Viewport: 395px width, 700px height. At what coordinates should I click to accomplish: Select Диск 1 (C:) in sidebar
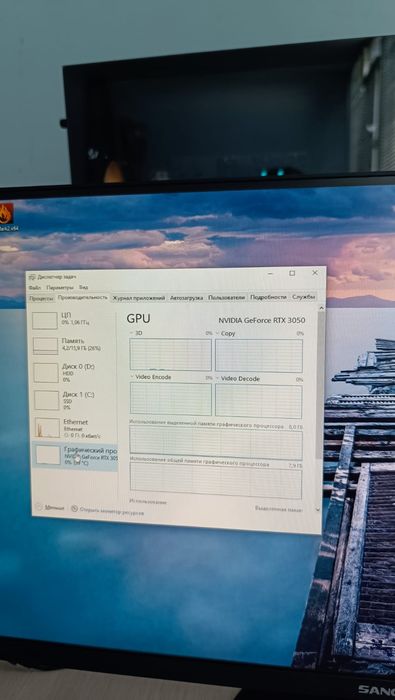(73, 400)
